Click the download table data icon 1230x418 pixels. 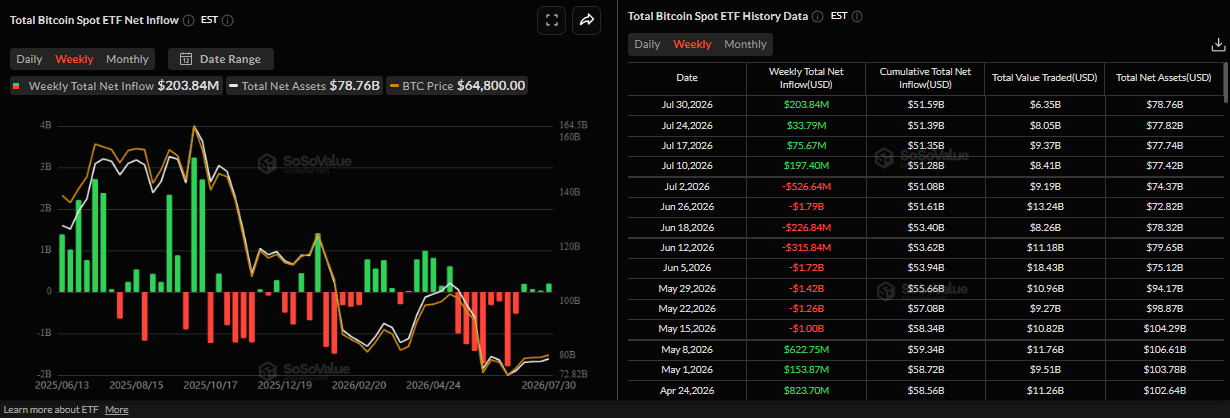coord(1217,44)
